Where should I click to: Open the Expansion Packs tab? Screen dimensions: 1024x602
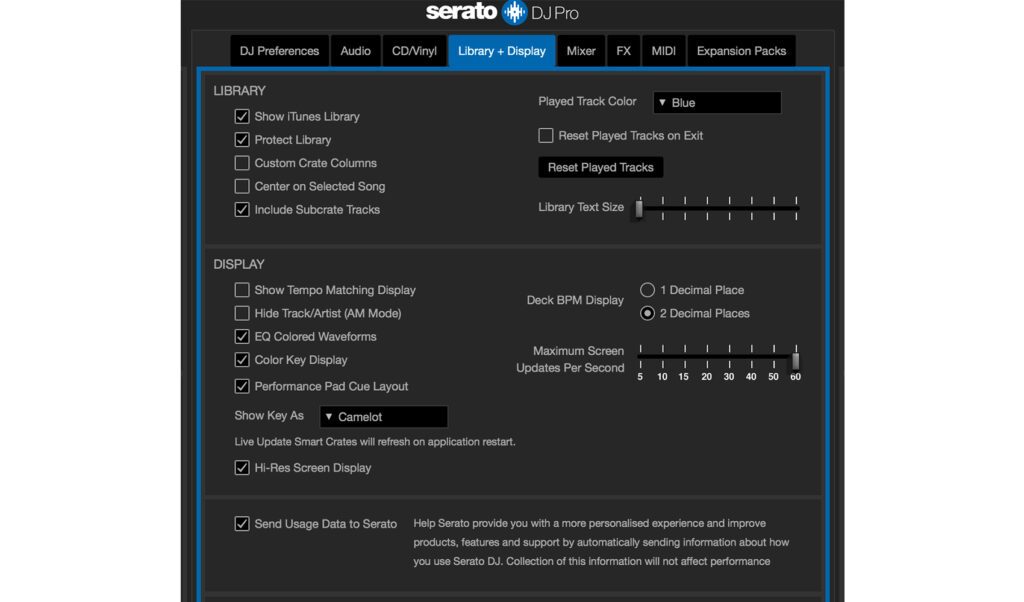741,51
